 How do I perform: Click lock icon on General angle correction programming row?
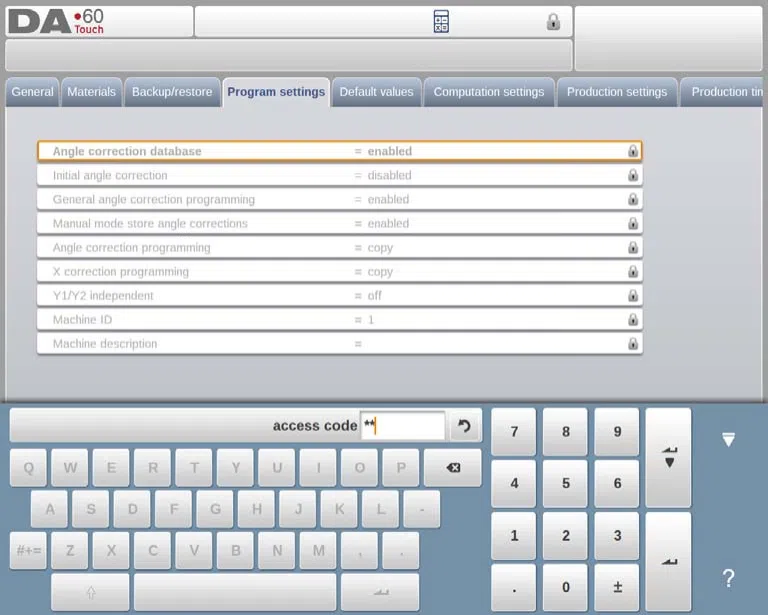pos(633,199)
